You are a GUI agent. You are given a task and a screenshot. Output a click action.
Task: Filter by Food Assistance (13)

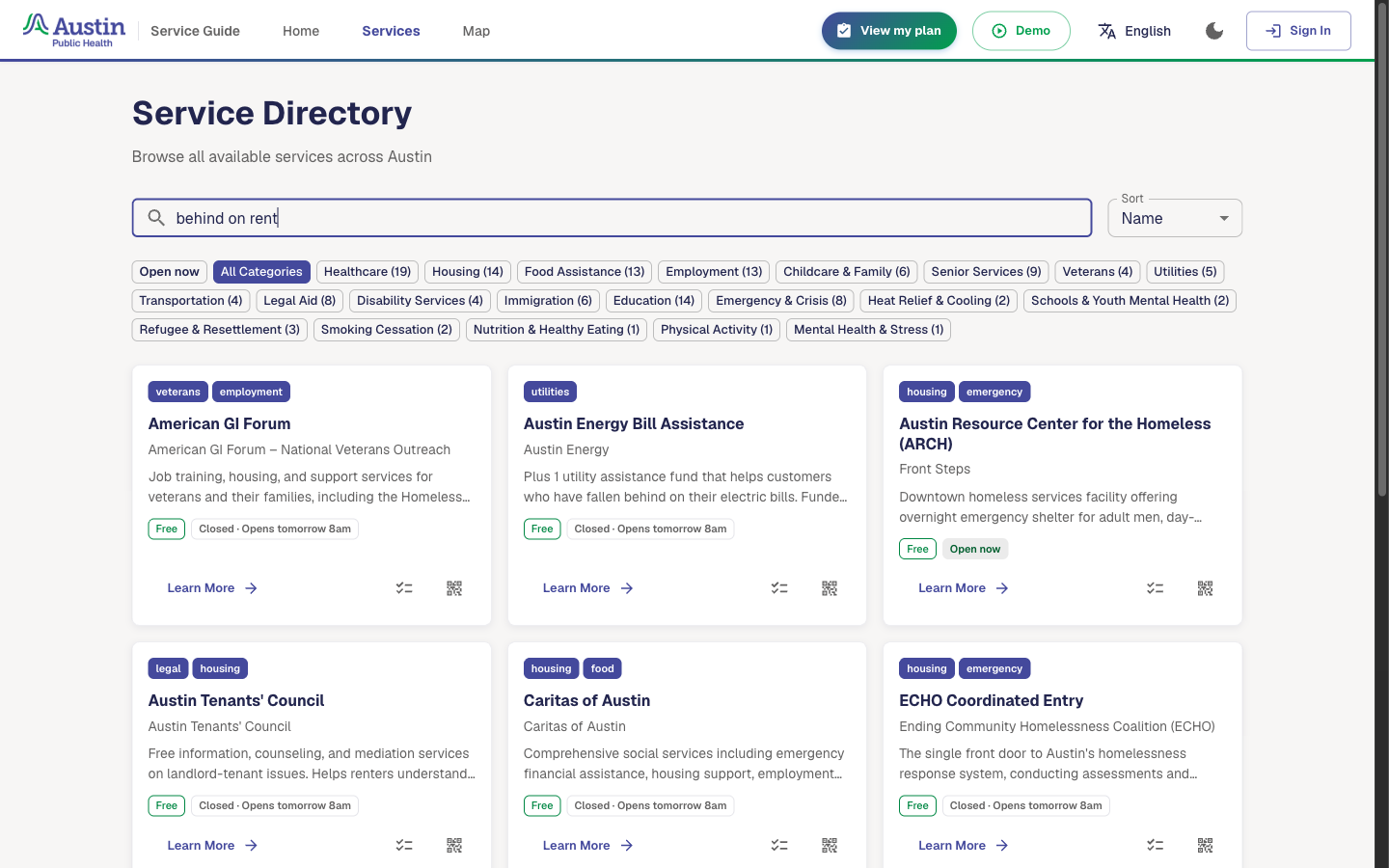pyautogui.click(x=585, y=272)
